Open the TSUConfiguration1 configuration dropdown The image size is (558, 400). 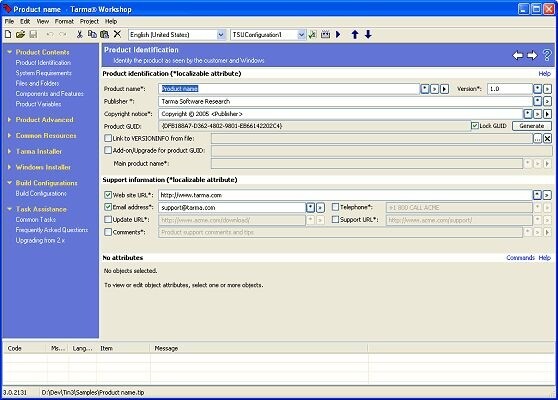[x=301, y=35]
